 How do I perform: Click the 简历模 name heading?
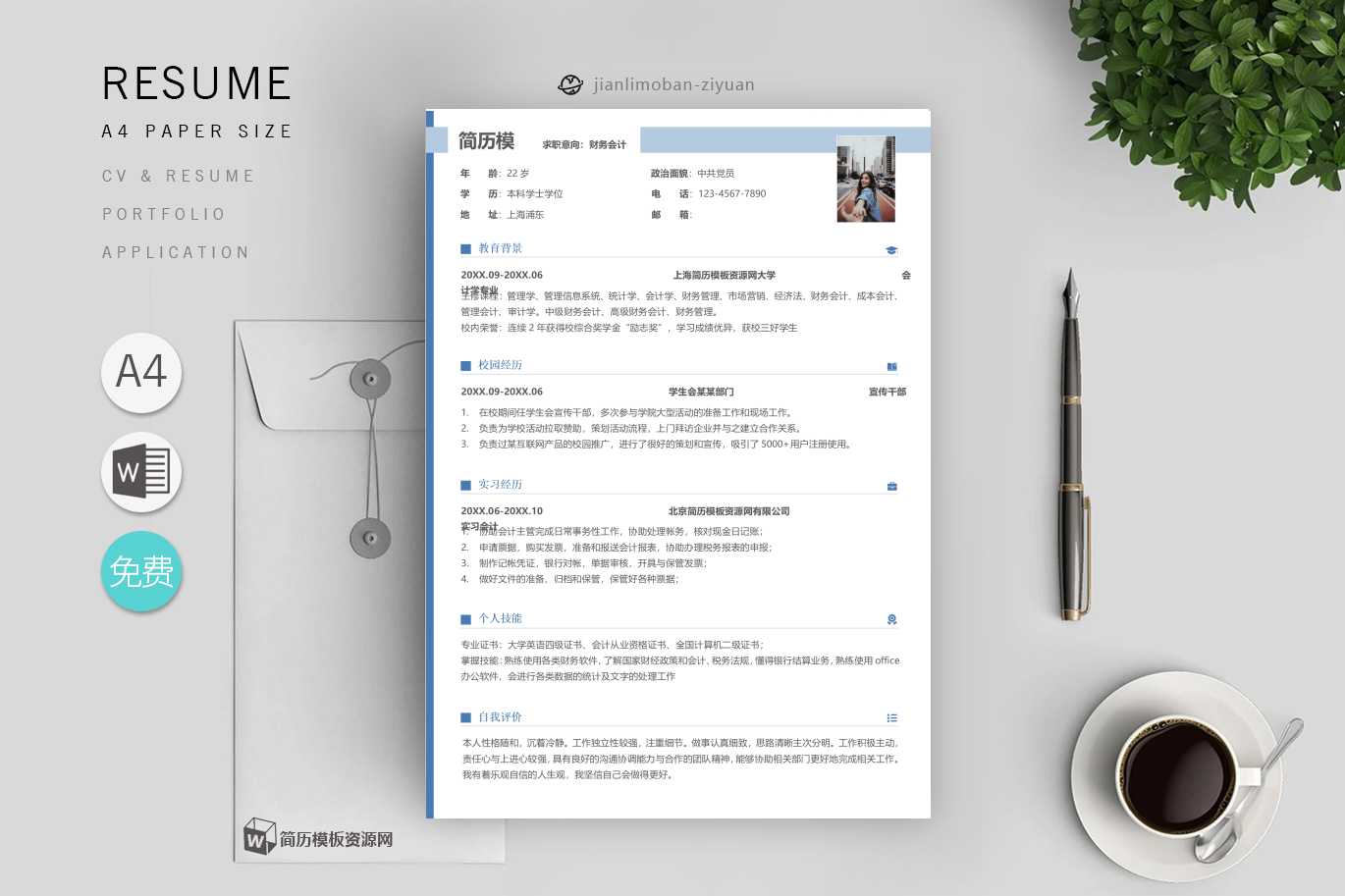coord(486,141)
